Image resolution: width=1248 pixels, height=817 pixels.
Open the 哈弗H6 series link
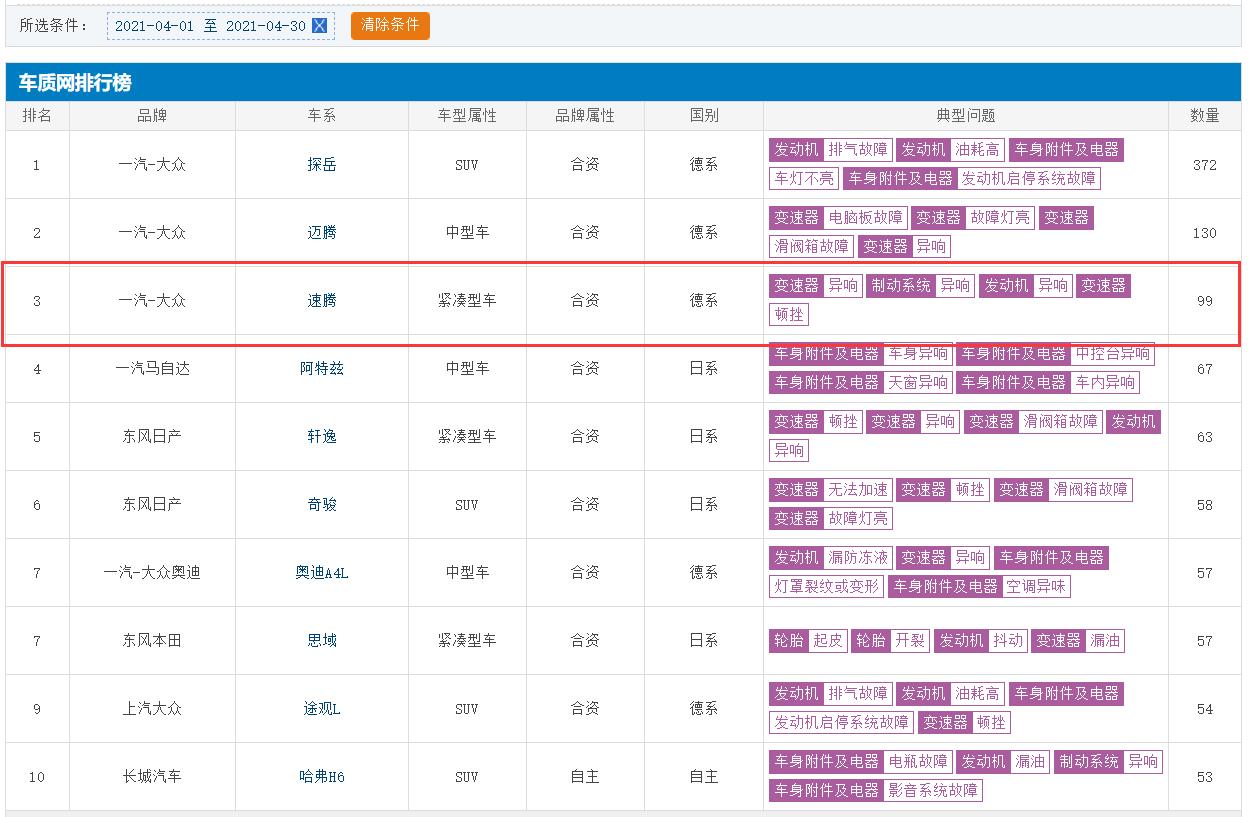(x=322, y=777)
